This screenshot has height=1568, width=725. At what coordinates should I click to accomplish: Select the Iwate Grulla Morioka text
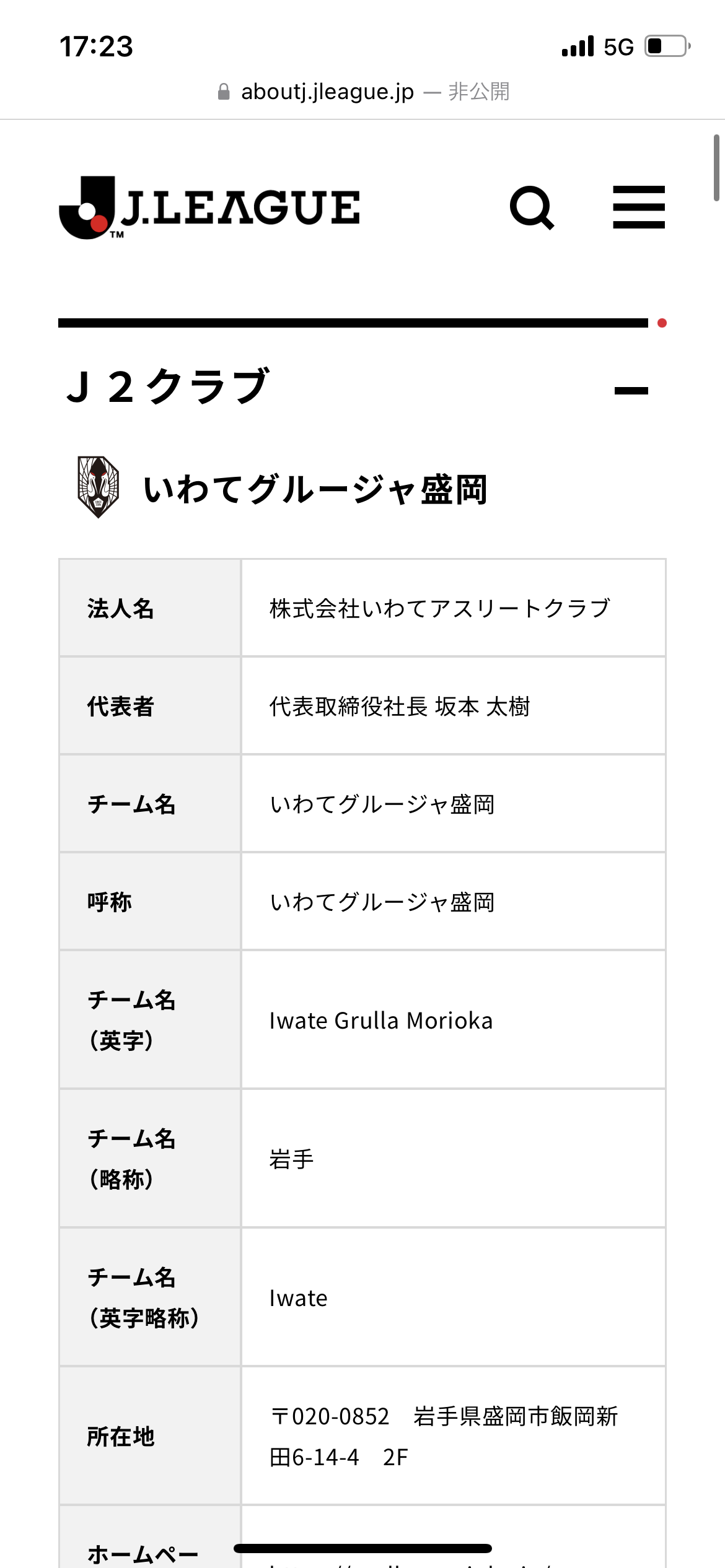tap(381, 1021)
